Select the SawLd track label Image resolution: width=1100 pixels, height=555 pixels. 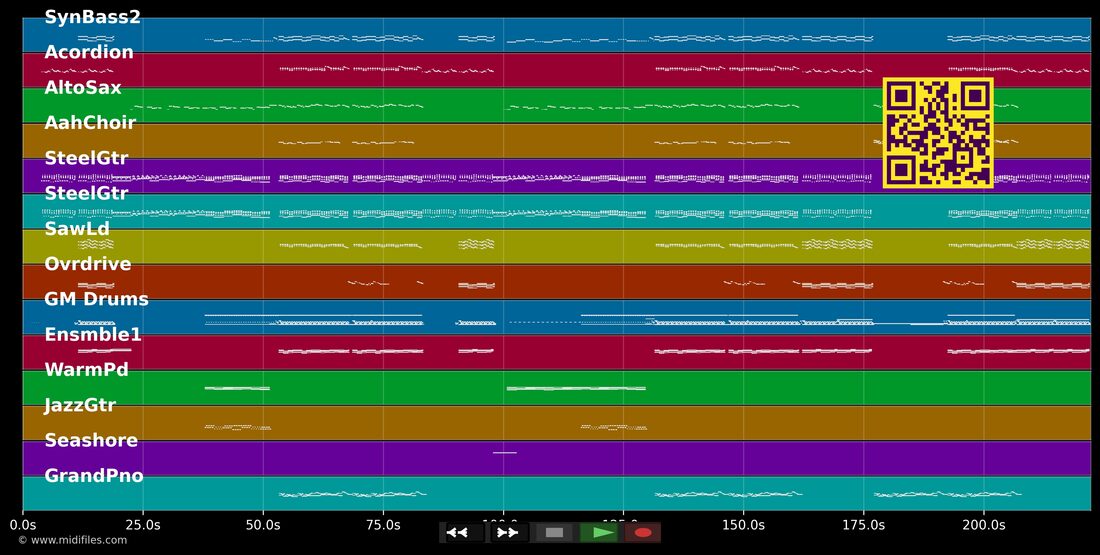coord(76,229)
